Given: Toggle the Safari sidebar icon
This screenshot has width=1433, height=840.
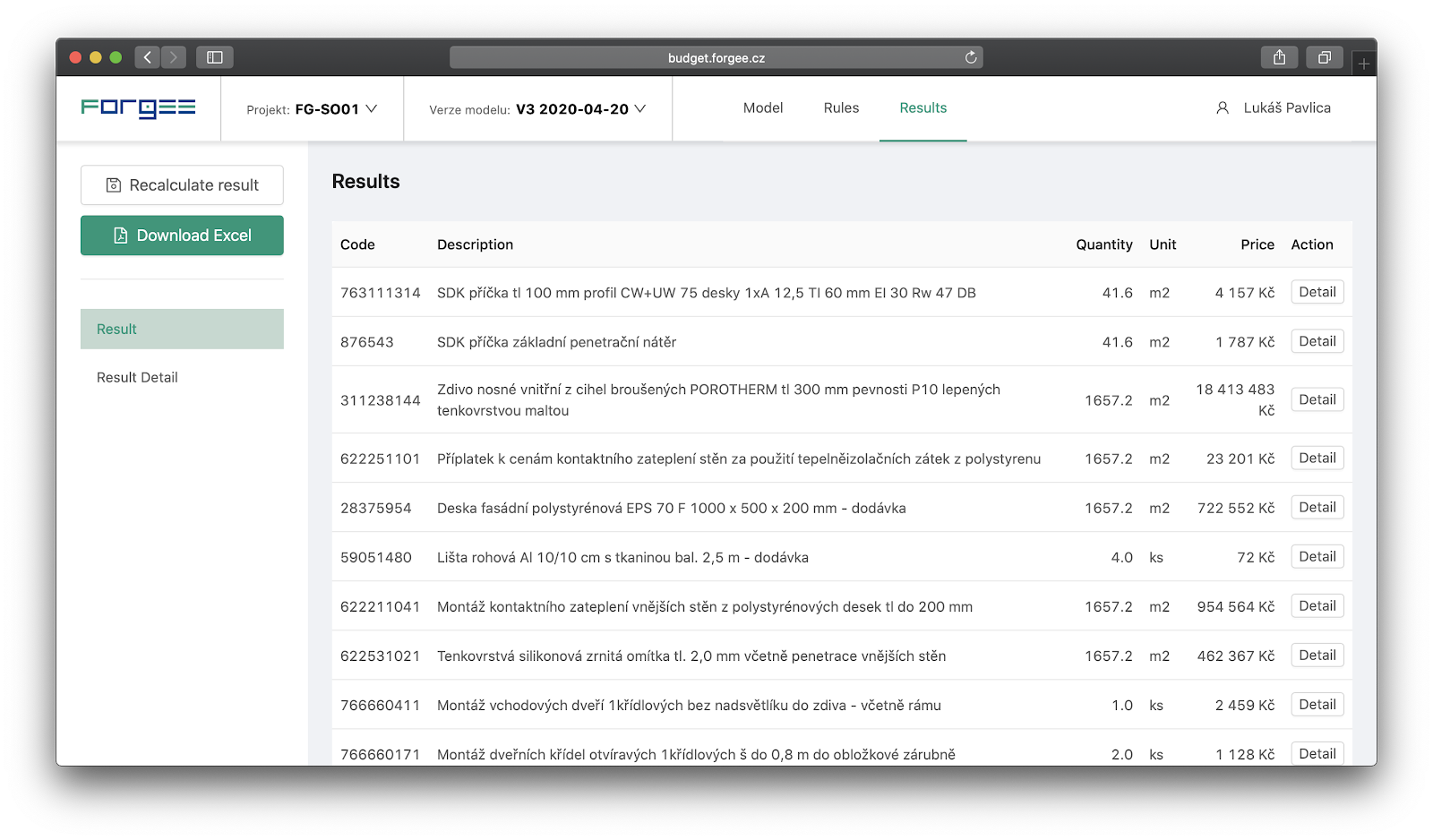Looking at the screenshot, I should [215, 57].
